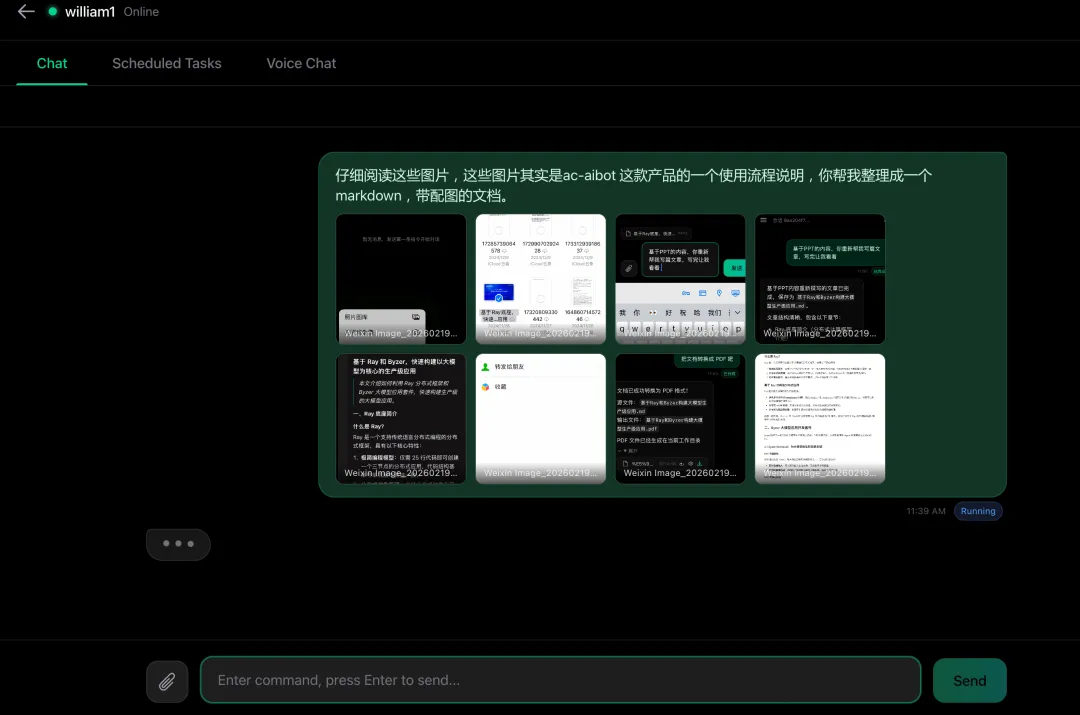Click the 11:39 AM timestamp
Viewport: 1080px width, 715px height.
[926, 511]
